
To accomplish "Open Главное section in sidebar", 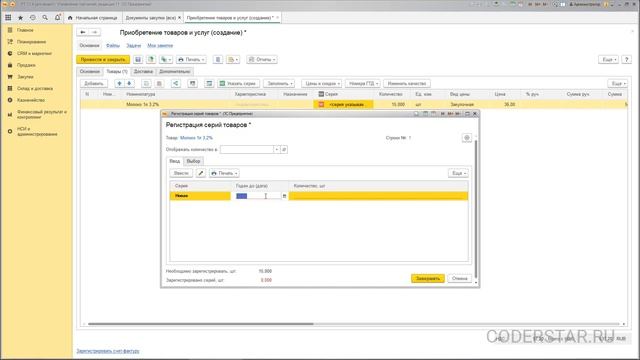I will coord(25,30).
